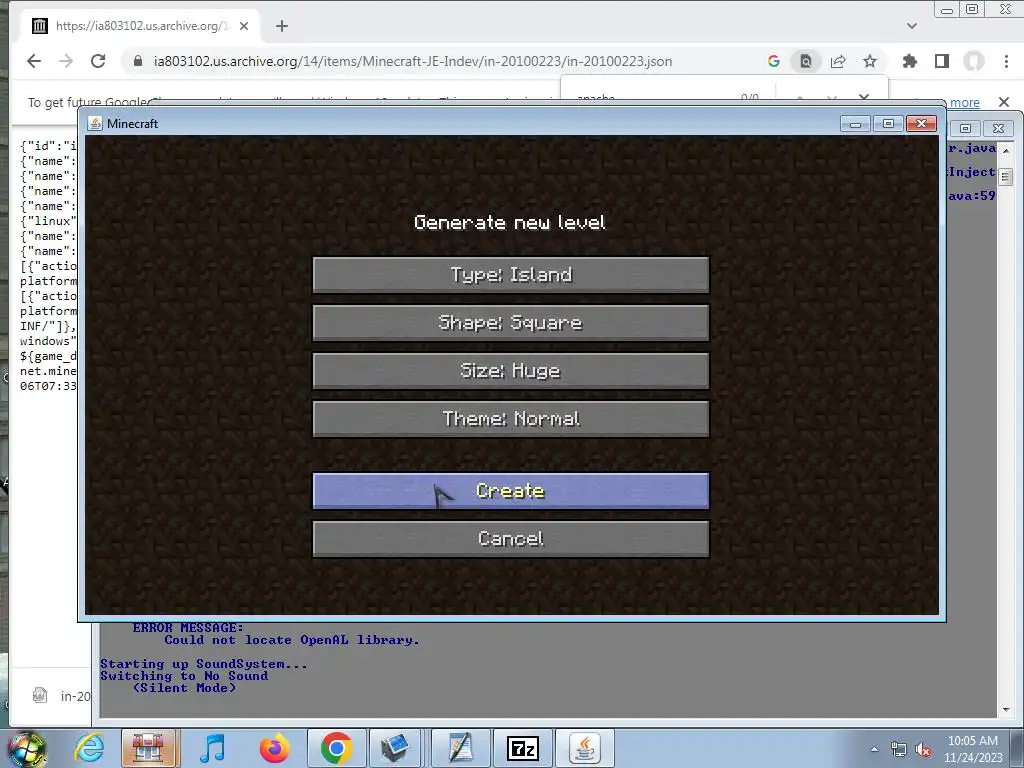Click the site padlock icon

pyautogui.click(x=138, y=61)
